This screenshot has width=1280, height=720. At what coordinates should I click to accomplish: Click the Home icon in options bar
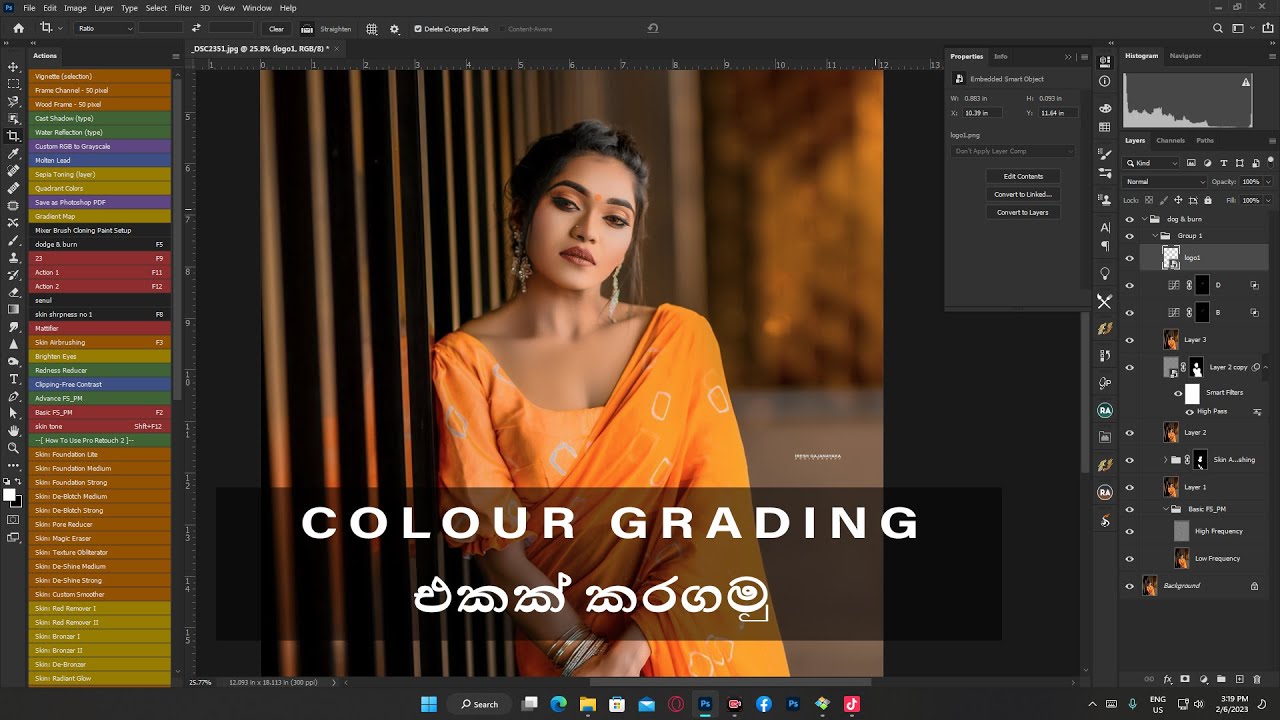coord(18,28)
